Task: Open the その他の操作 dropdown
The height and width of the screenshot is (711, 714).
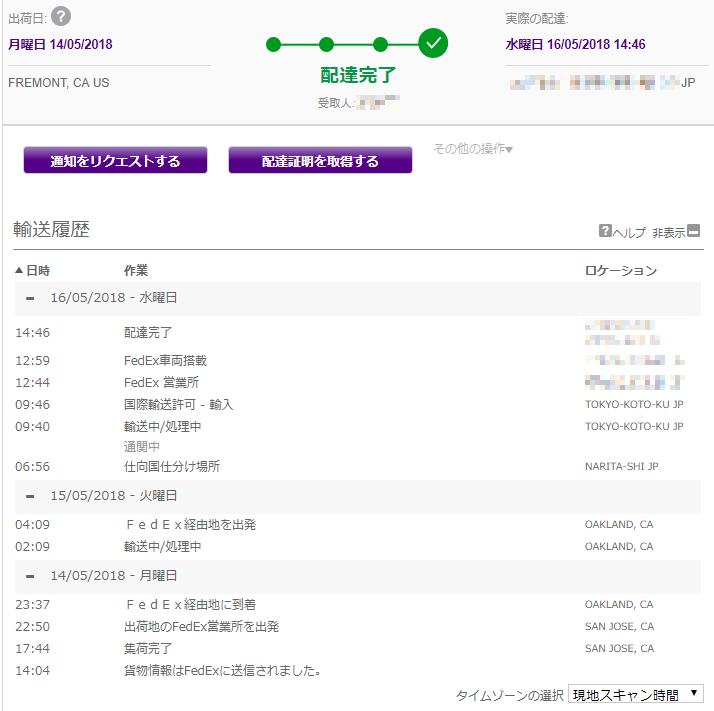Action: click(473, 149)
